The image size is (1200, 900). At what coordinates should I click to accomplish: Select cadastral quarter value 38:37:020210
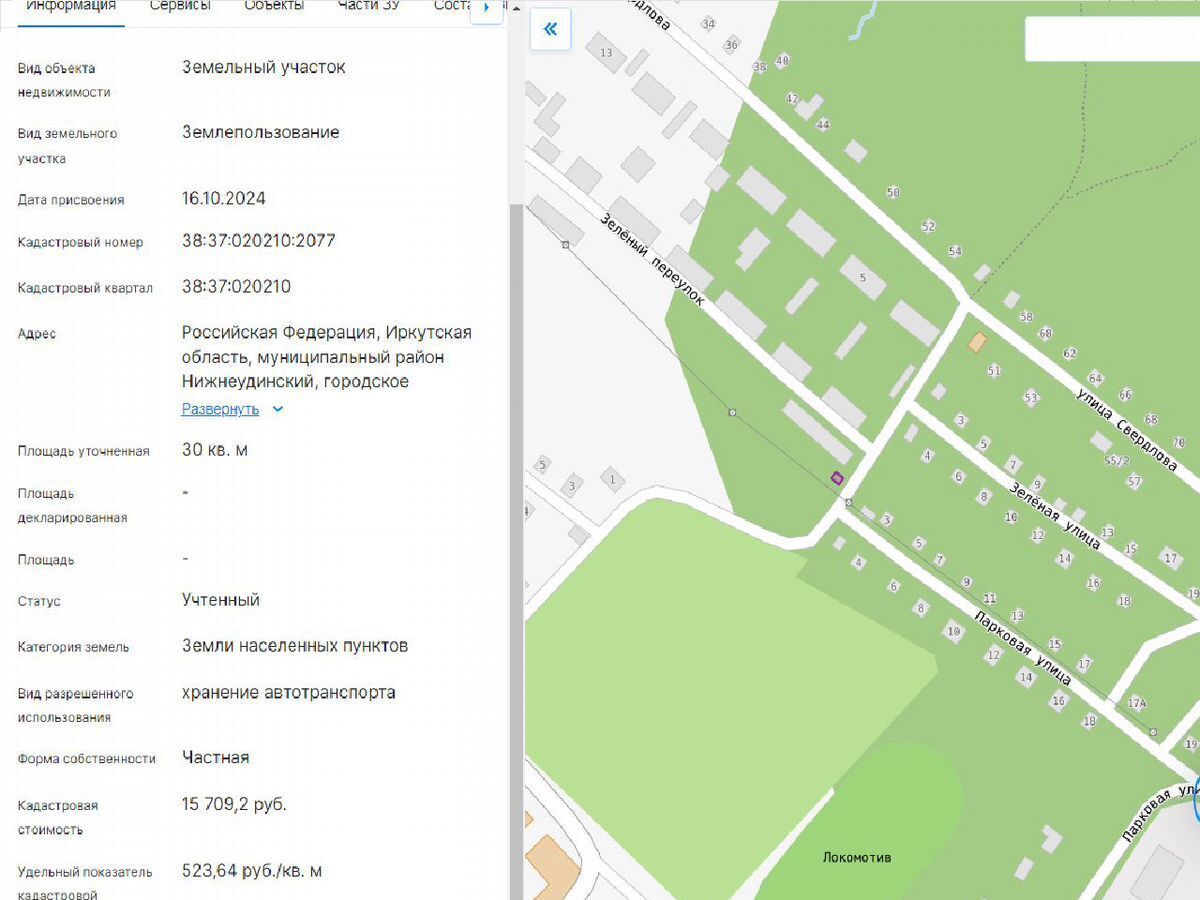point(236,287)
